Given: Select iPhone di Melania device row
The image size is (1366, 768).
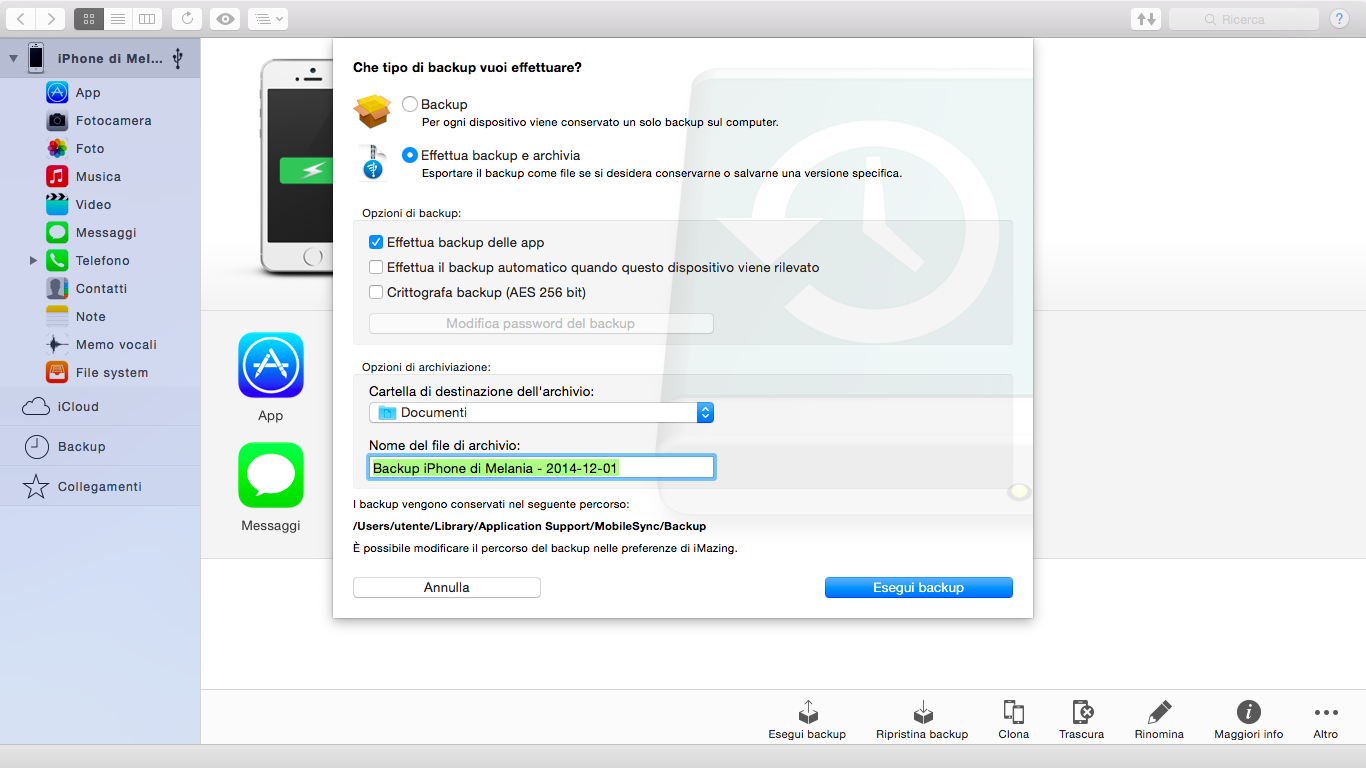Looking at the screenshot, I should click(x=100, y=58).
